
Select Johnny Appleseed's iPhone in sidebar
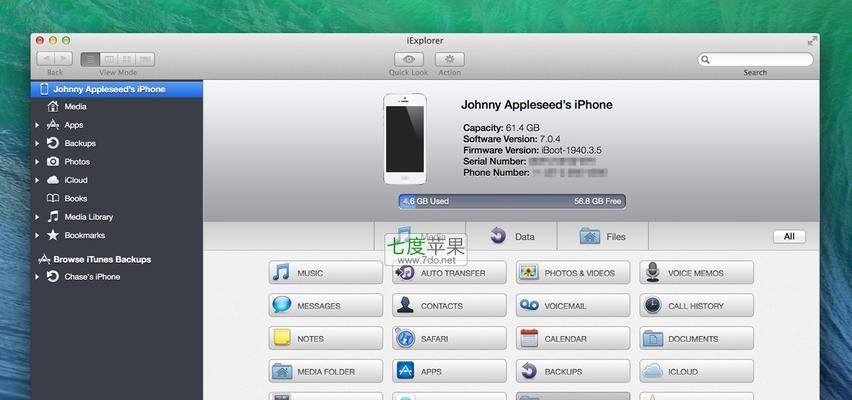click(x=117, y=89)
